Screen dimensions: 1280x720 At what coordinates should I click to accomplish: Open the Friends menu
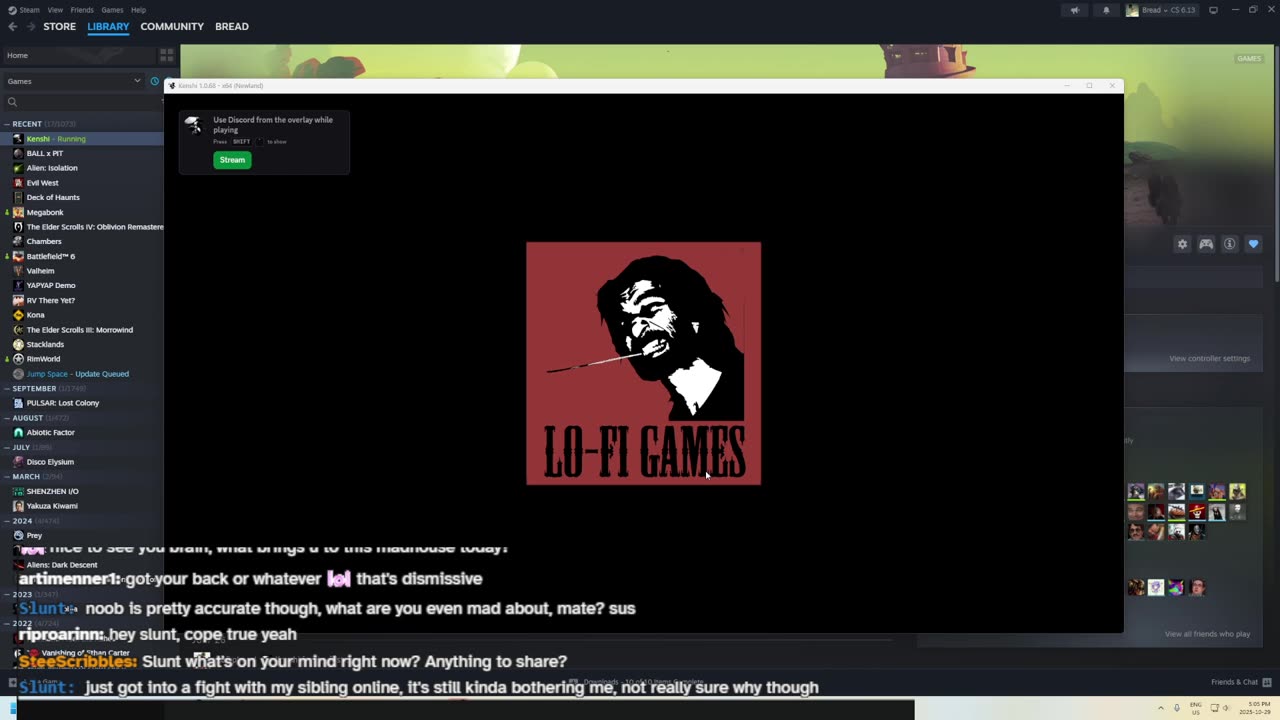coord(82,10)
